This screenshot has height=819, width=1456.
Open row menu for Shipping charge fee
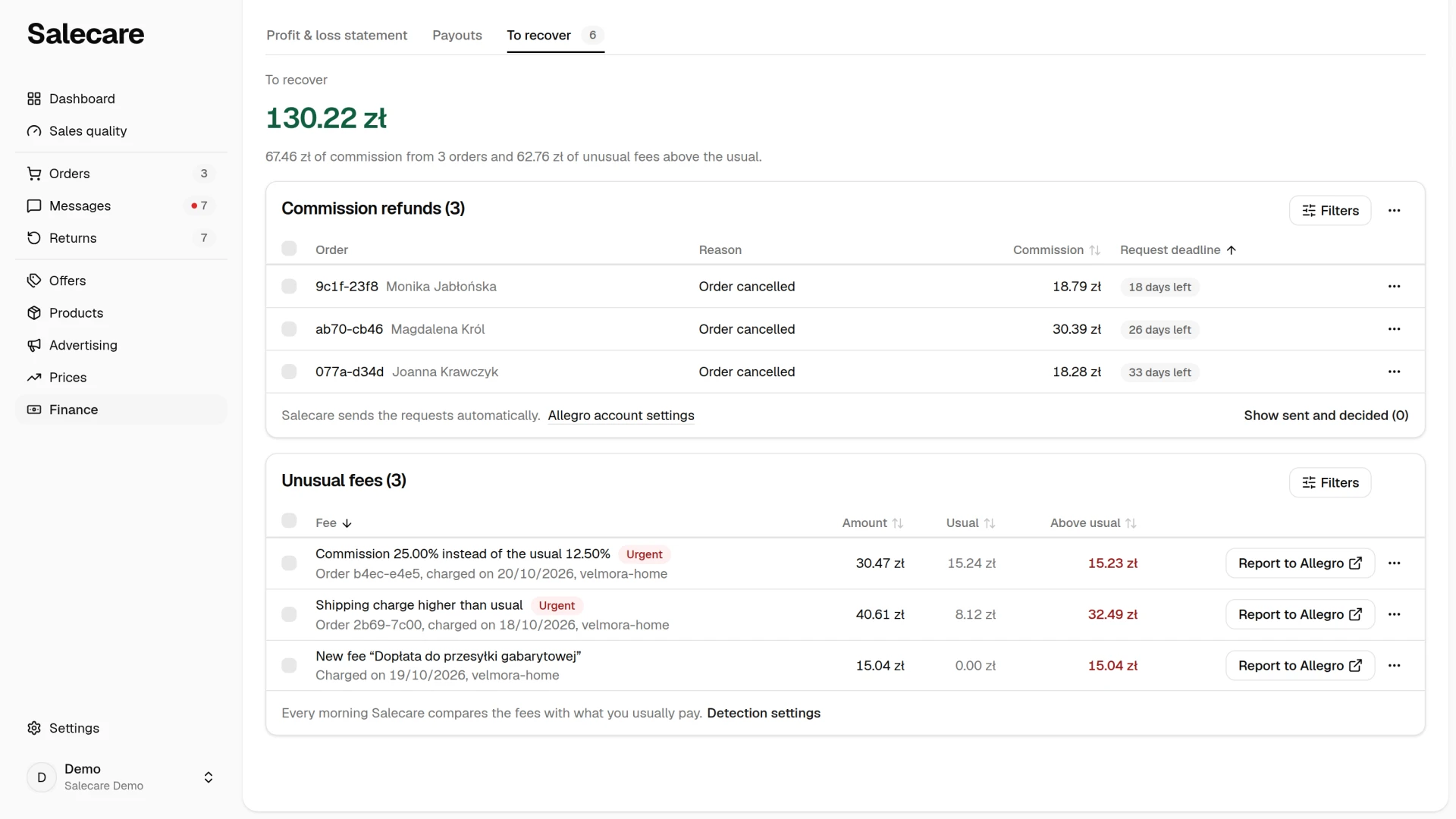tap(1394, 614)
